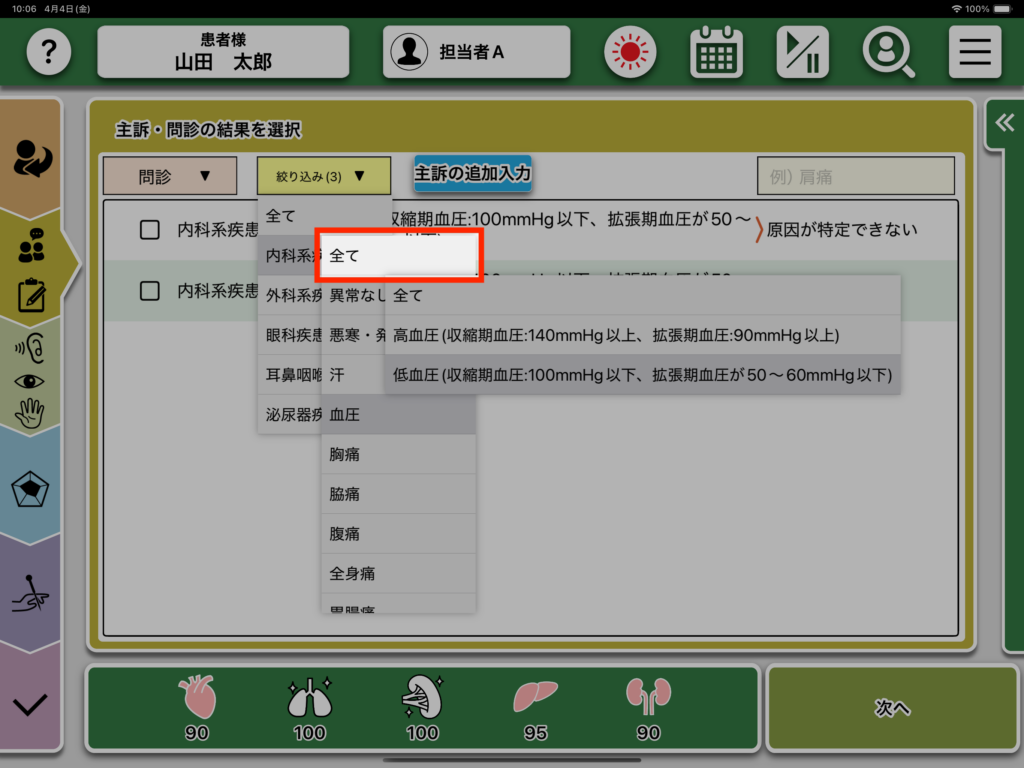This screenshot has width=1024, height=768.
Task: Check the first 内科系疾患 row checkbox
Action: point(150,230)
